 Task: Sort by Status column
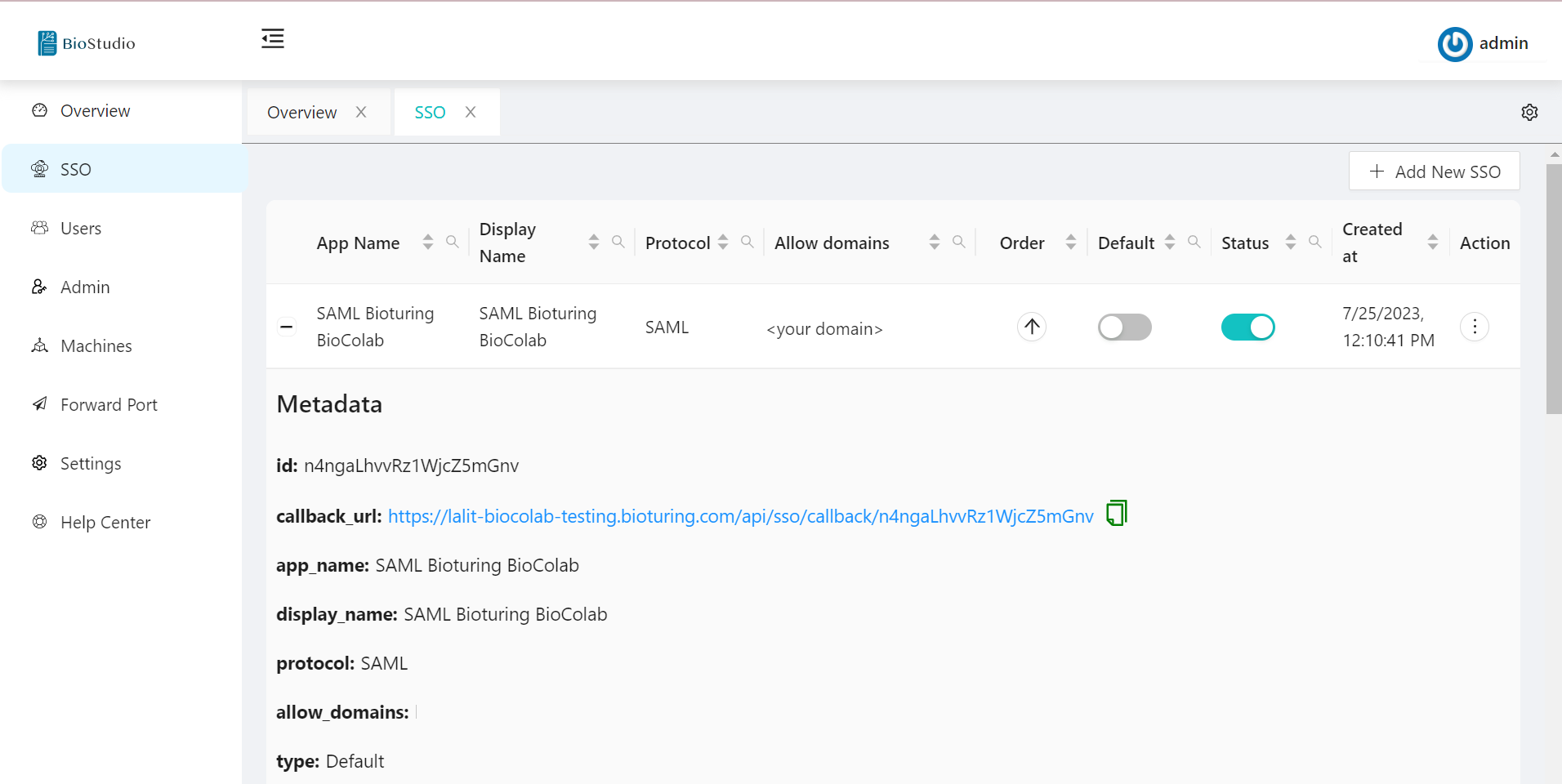(x=1291, y=242)
